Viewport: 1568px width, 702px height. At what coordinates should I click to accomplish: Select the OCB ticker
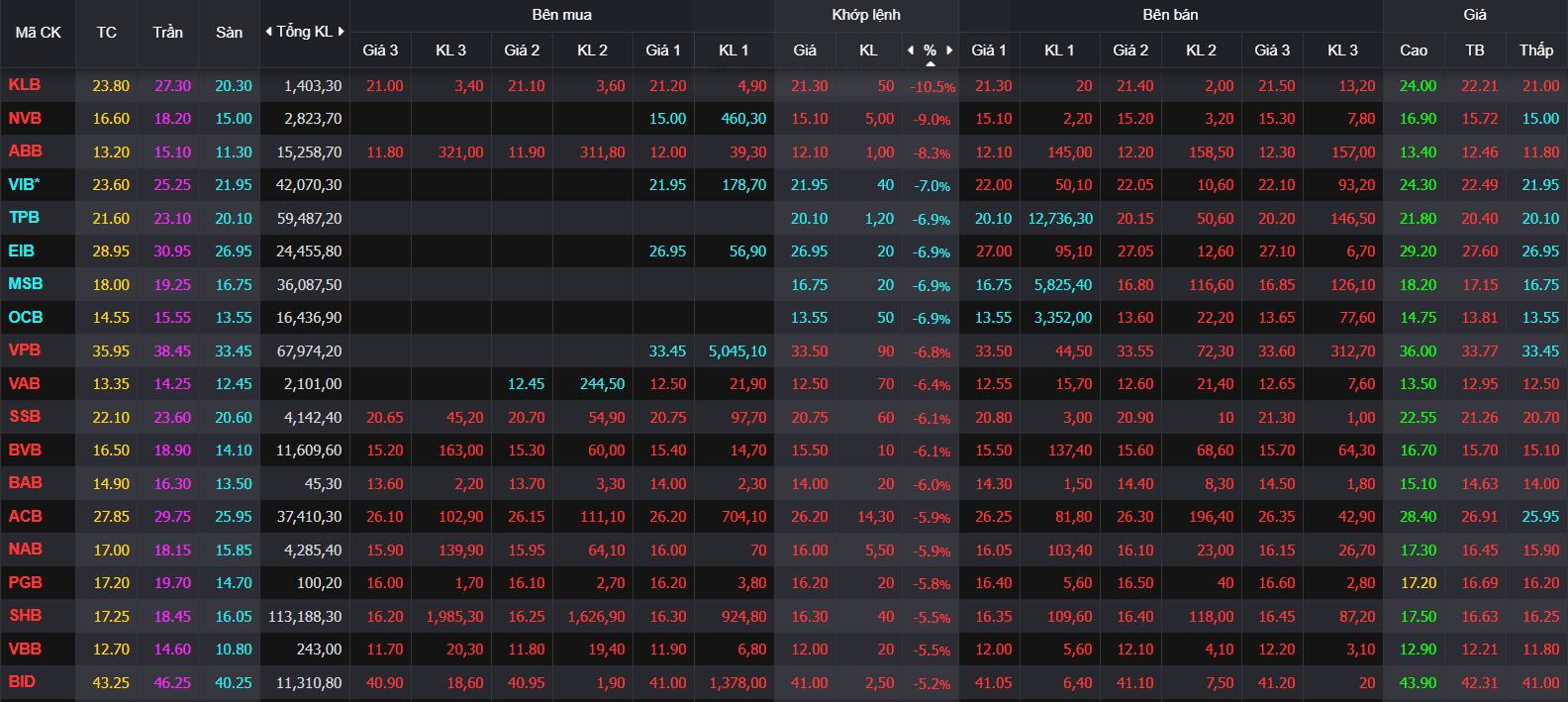26,317
